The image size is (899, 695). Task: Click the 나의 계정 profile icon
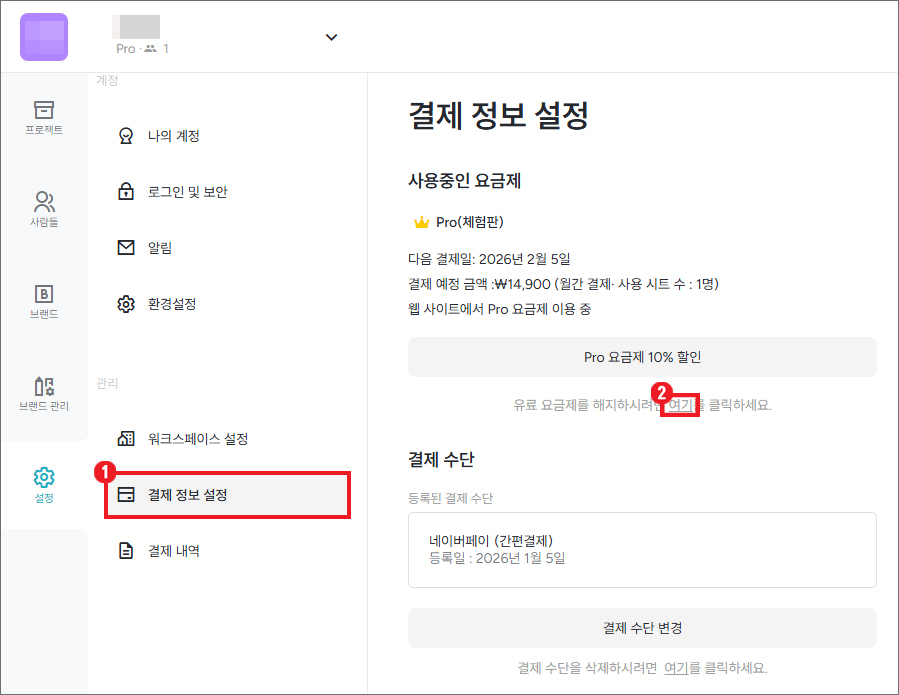click(126, 136)
